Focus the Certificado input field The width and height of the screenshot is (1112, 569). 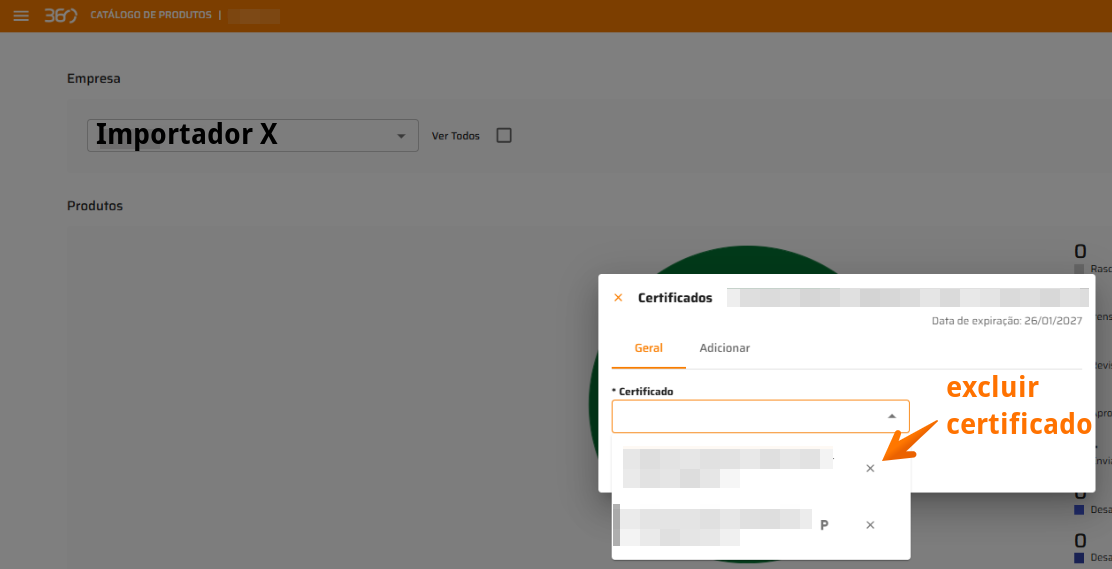coord(745,416)
